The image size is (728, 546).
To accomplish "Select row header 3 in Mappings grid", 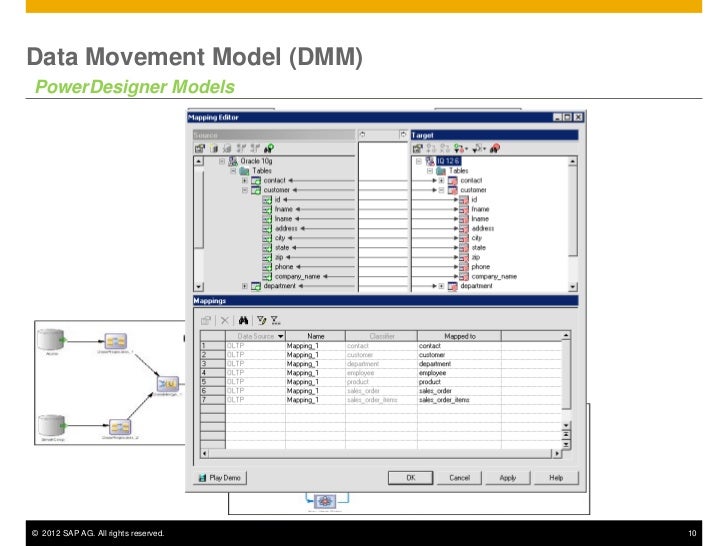I will 213,364.
